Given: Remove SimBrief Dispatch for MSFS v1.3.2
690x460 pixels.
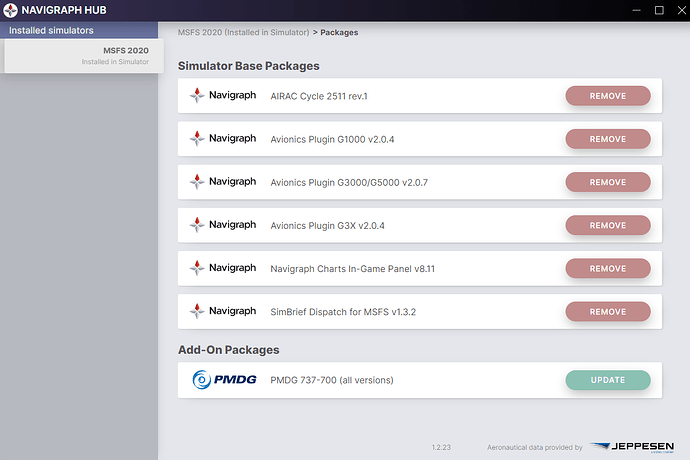Looking at the screenshot, I should [x=608, y=311].
